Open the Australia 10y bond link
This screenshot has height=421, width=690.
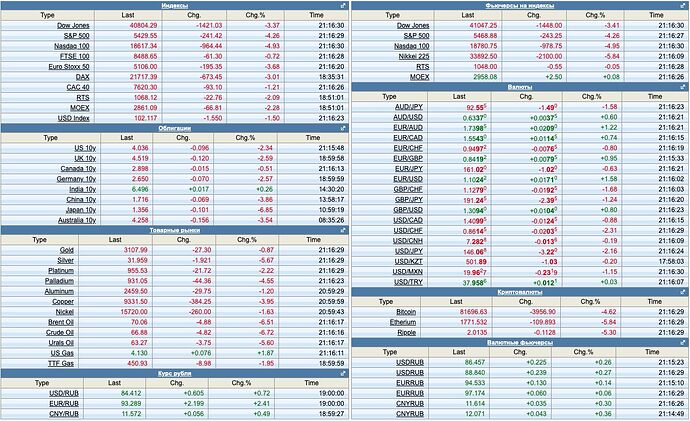click(77, 220)
